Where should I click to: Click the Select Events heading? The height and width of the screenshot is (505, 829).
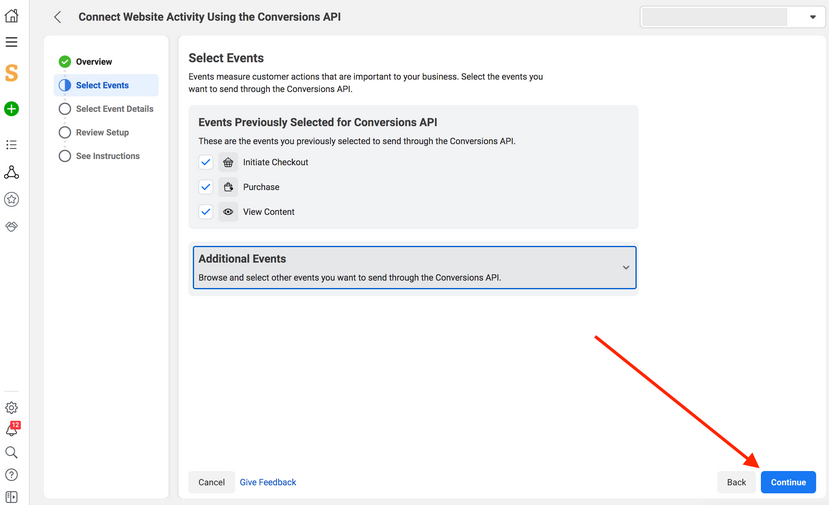click(226, 58)
